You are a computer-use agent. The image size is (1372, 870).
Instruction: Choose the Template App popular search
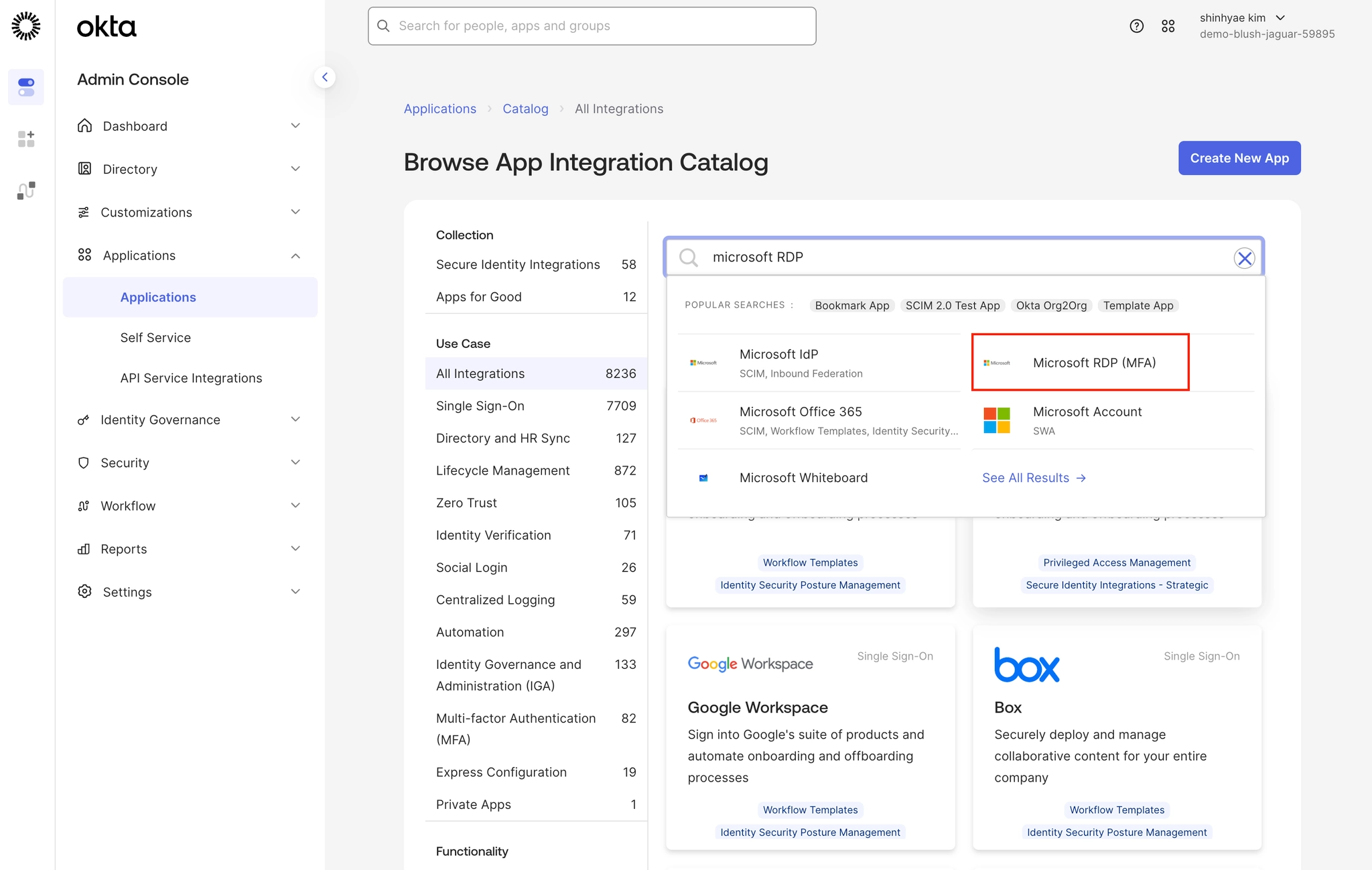(1138, 306)
